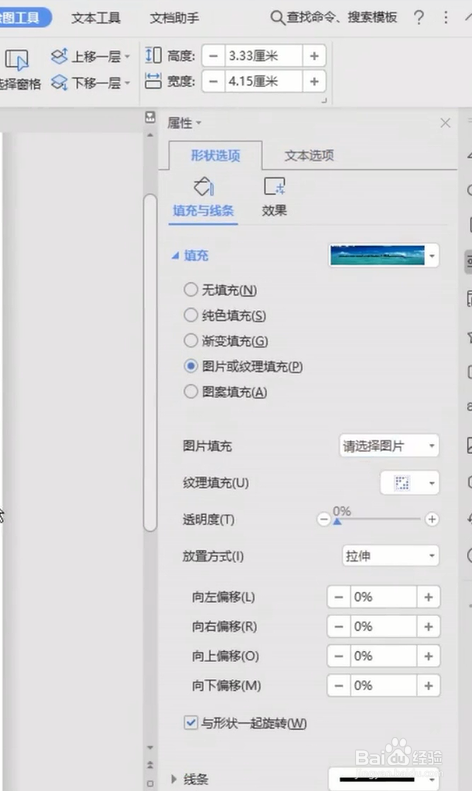Decrease bottom offset value
Image resolution: width=472 pixels, height=791 pixels.
[x=339, y=686]
